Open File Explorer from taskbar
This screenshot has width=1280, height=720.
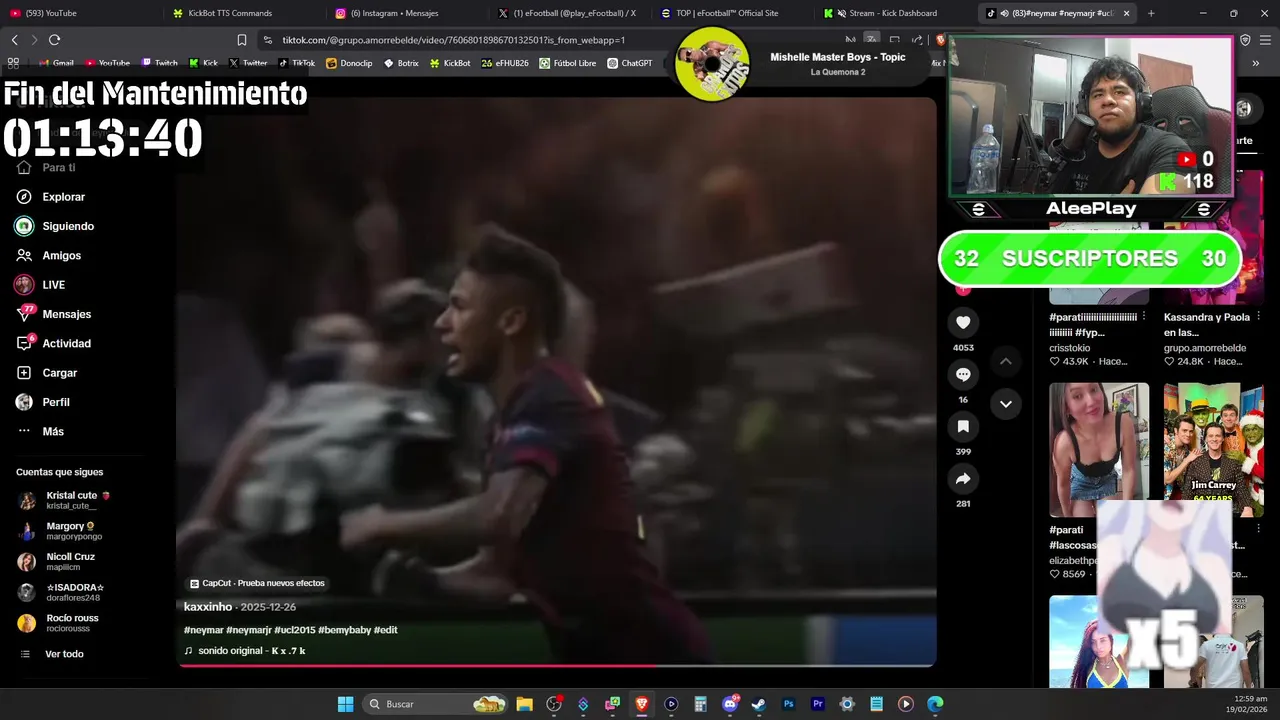point(524,704)
